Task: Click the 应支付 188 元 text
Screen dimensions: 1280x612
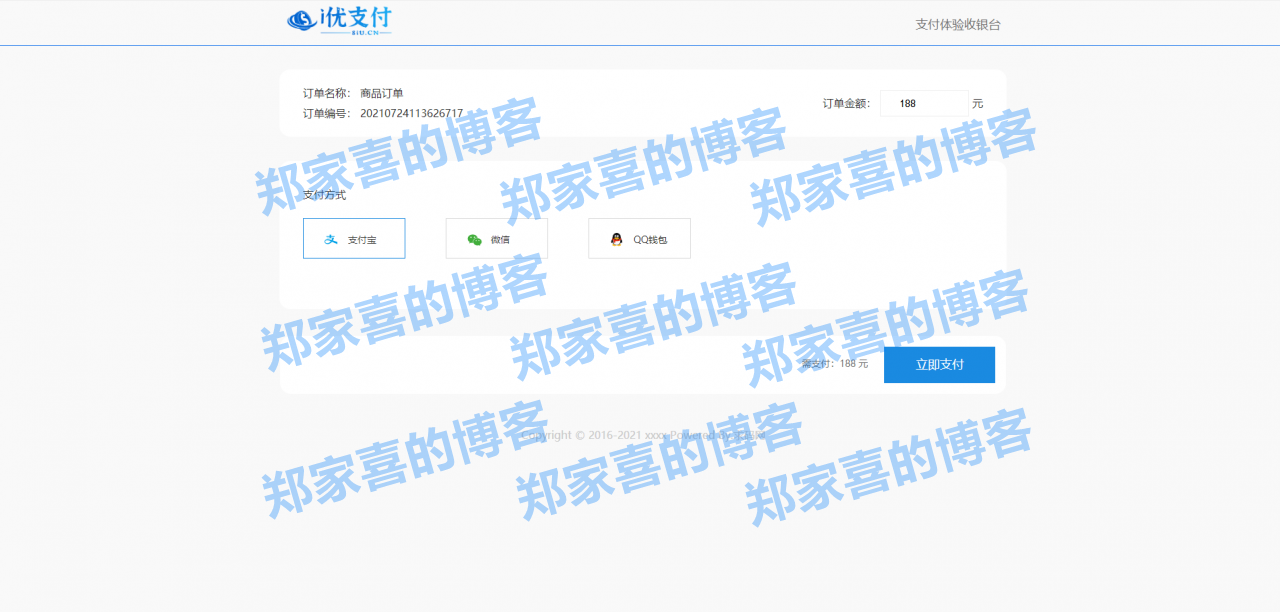Action: (x=835, y=364)
